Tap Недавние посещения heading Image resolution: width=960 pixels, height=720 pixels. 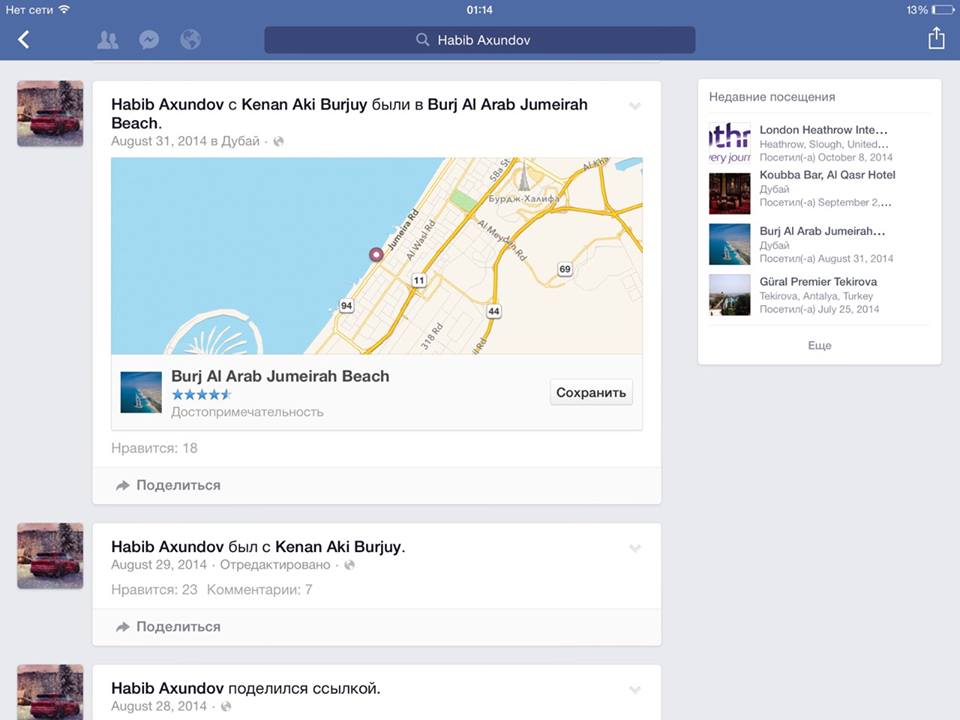(771, 97)
